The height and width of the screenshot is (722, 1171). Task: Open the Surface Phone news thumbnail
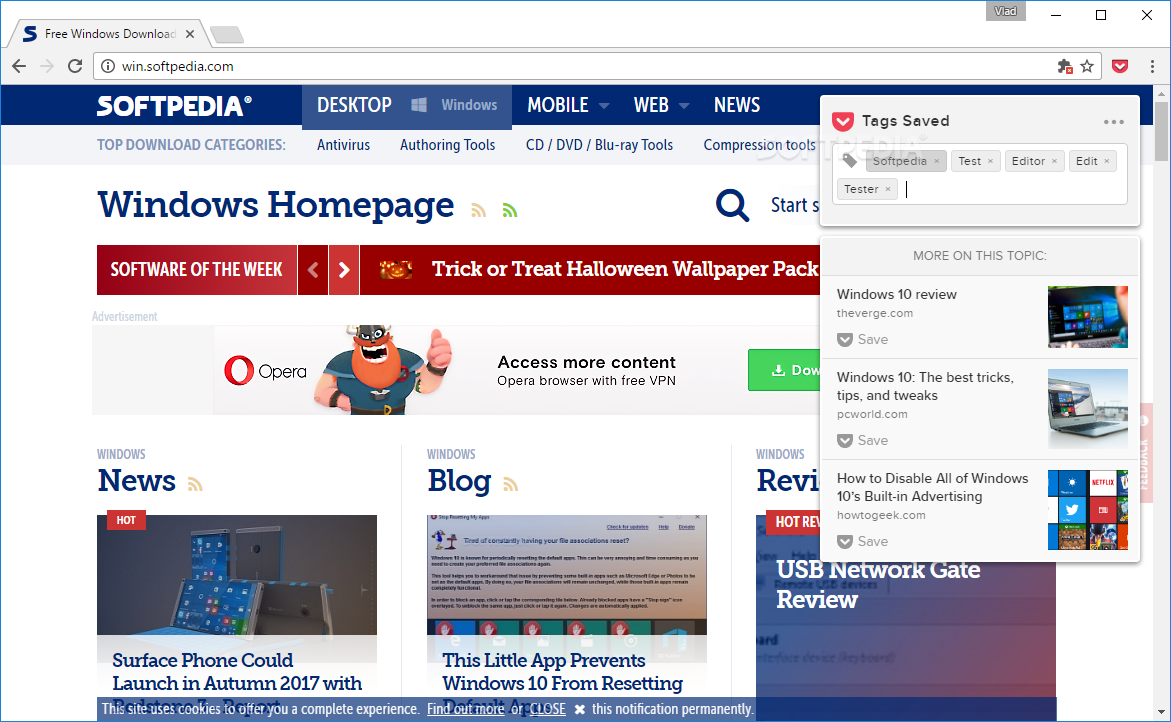tap(237, 575)
